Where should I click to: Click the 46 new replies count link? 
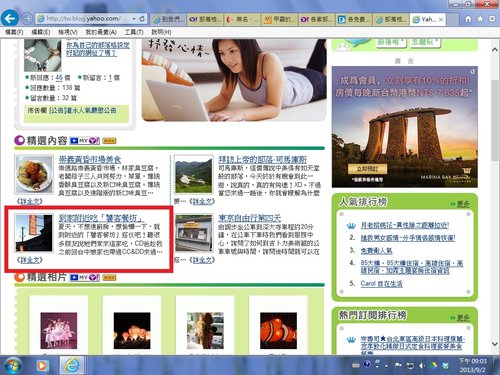[x=59, y=78]
